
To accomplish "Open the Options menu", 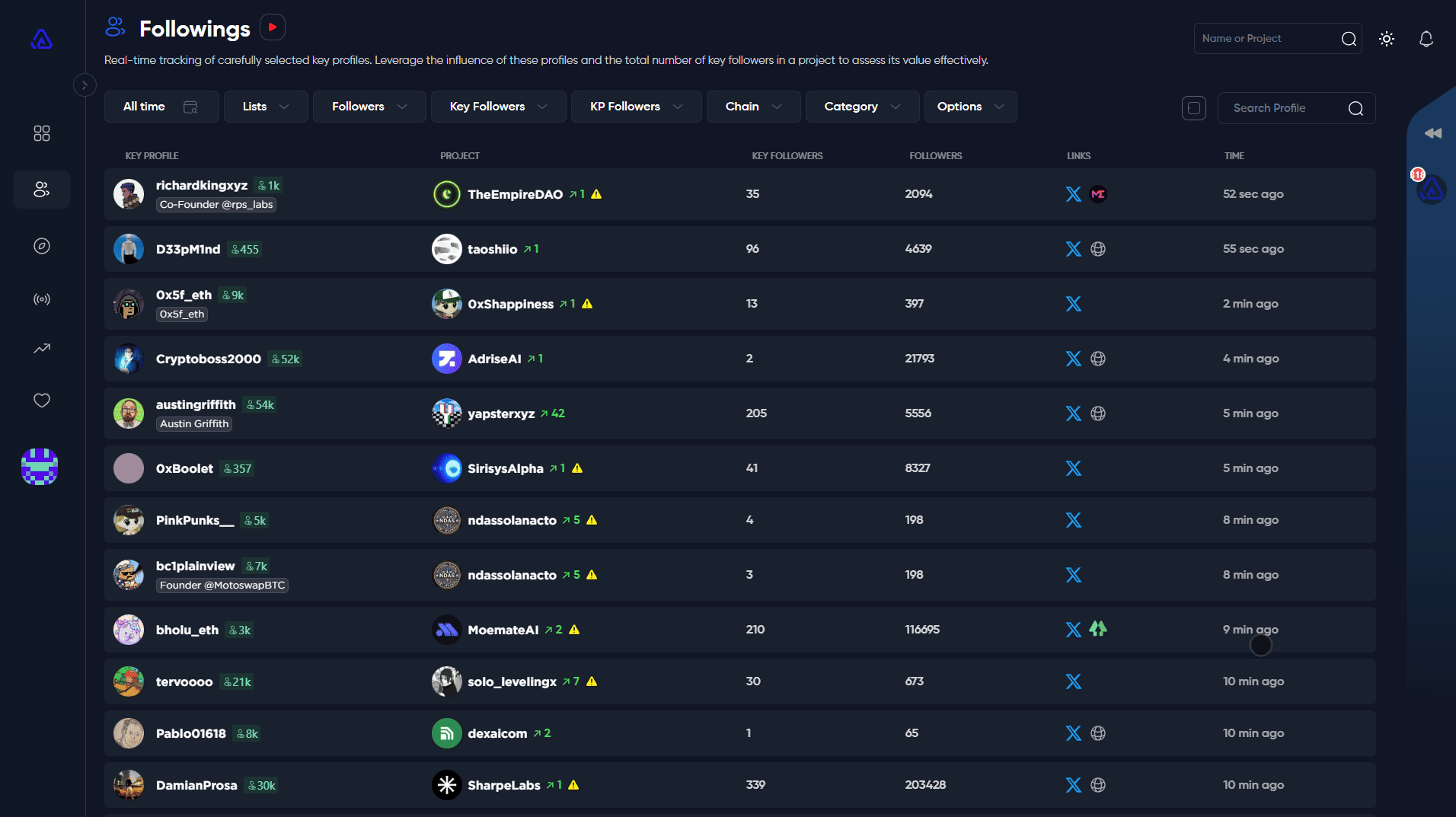I will point(969,107).
